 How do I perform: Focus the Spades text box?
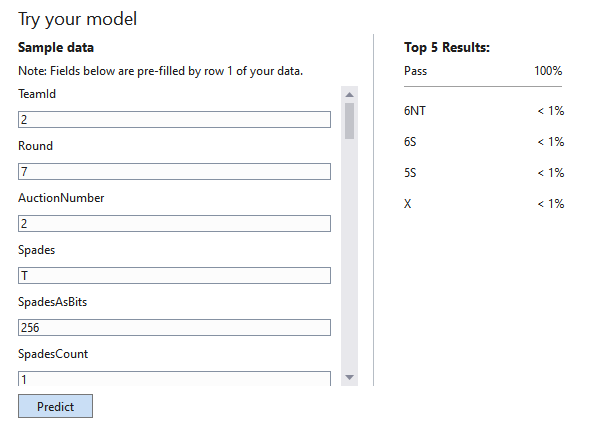174,275
